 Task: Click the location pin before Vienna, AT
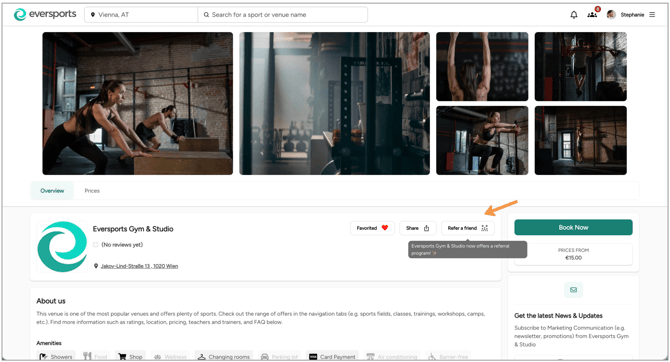pyautogui.click(x=93, y=15)
